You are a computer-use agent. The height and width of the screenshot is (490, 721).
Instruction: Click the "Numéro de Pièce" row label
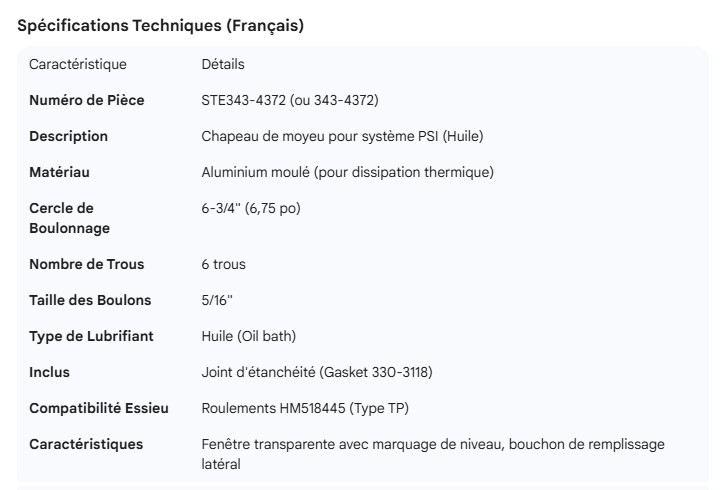tap(86, 100)
